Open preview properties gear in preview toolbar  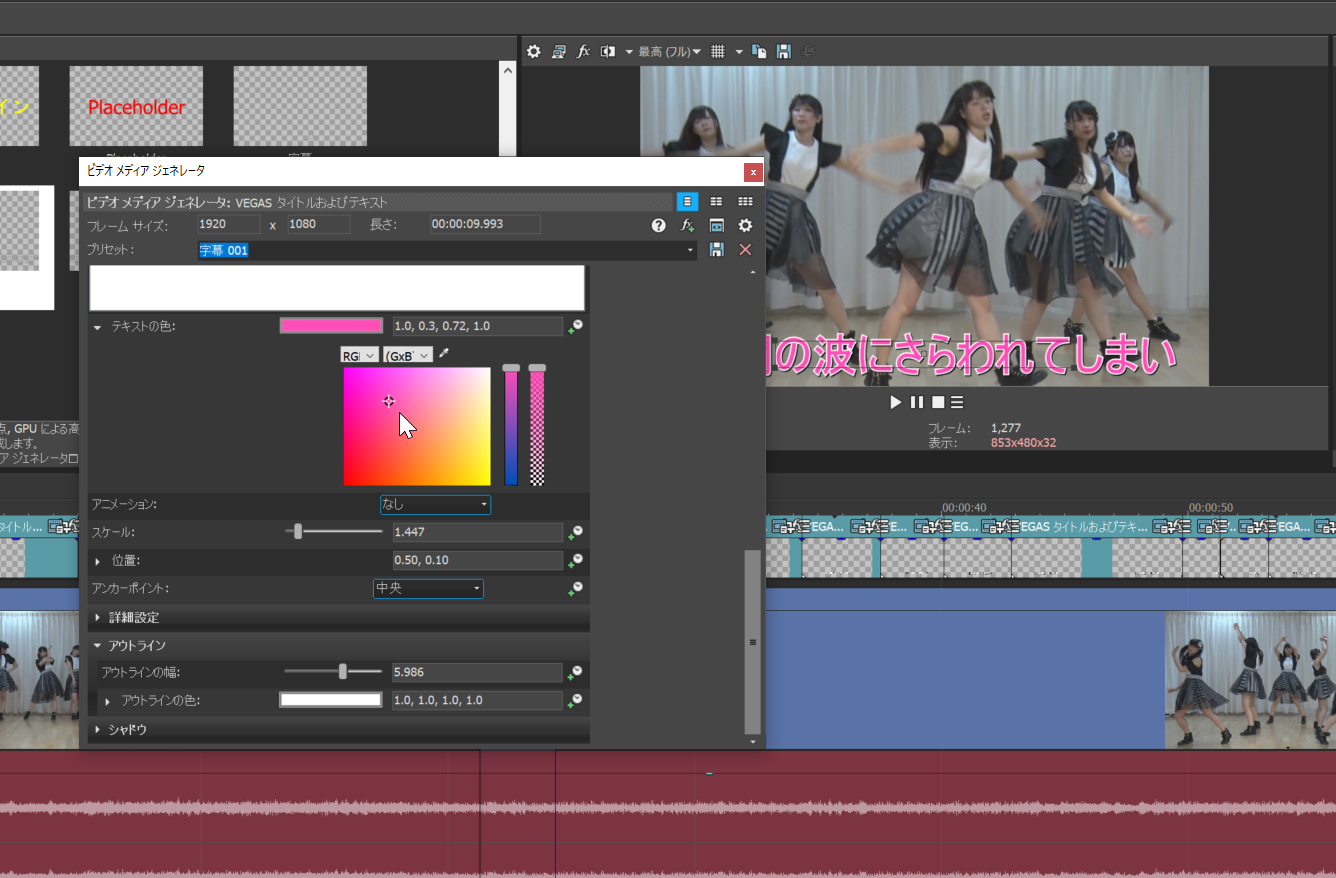pos(534,51)
